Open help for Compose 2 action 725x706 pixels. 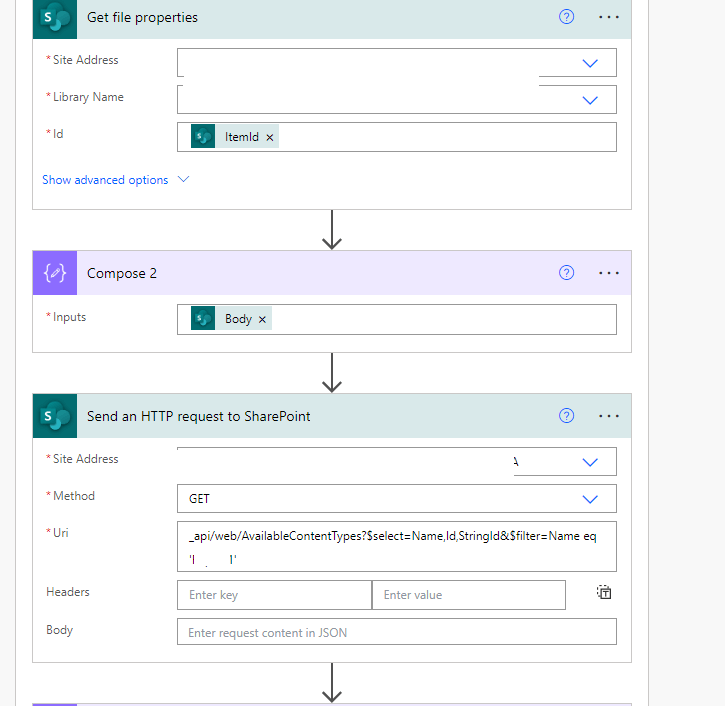click(x=566, y=273)
